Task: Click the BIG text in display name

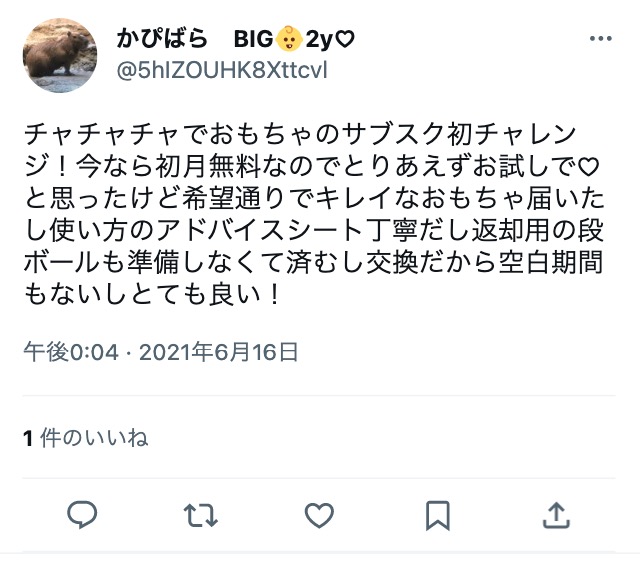Action: coord(253,39)
